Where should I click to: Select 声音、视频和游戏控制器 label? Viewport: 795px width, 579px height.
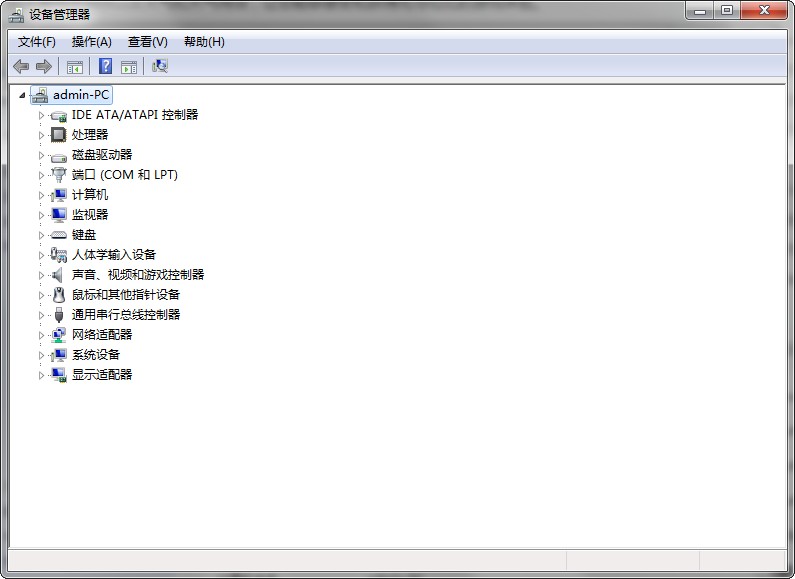[x=138, y=275]
